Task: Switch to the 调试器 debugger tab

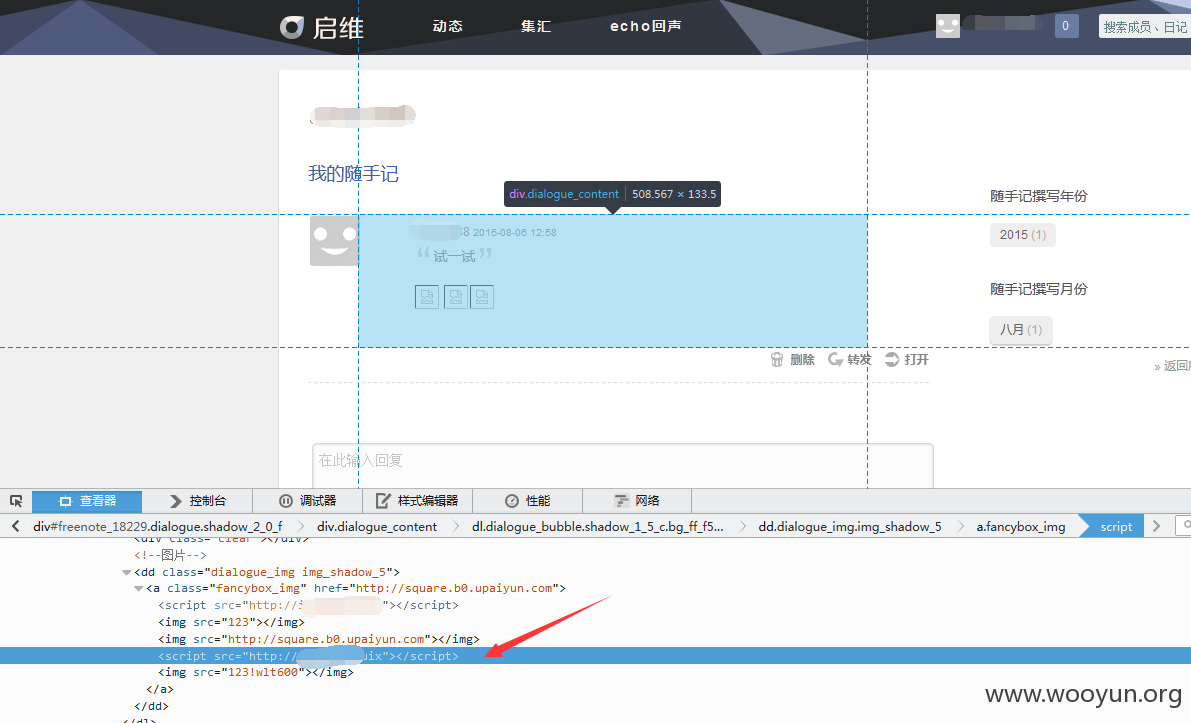Action: coord(308,501)
